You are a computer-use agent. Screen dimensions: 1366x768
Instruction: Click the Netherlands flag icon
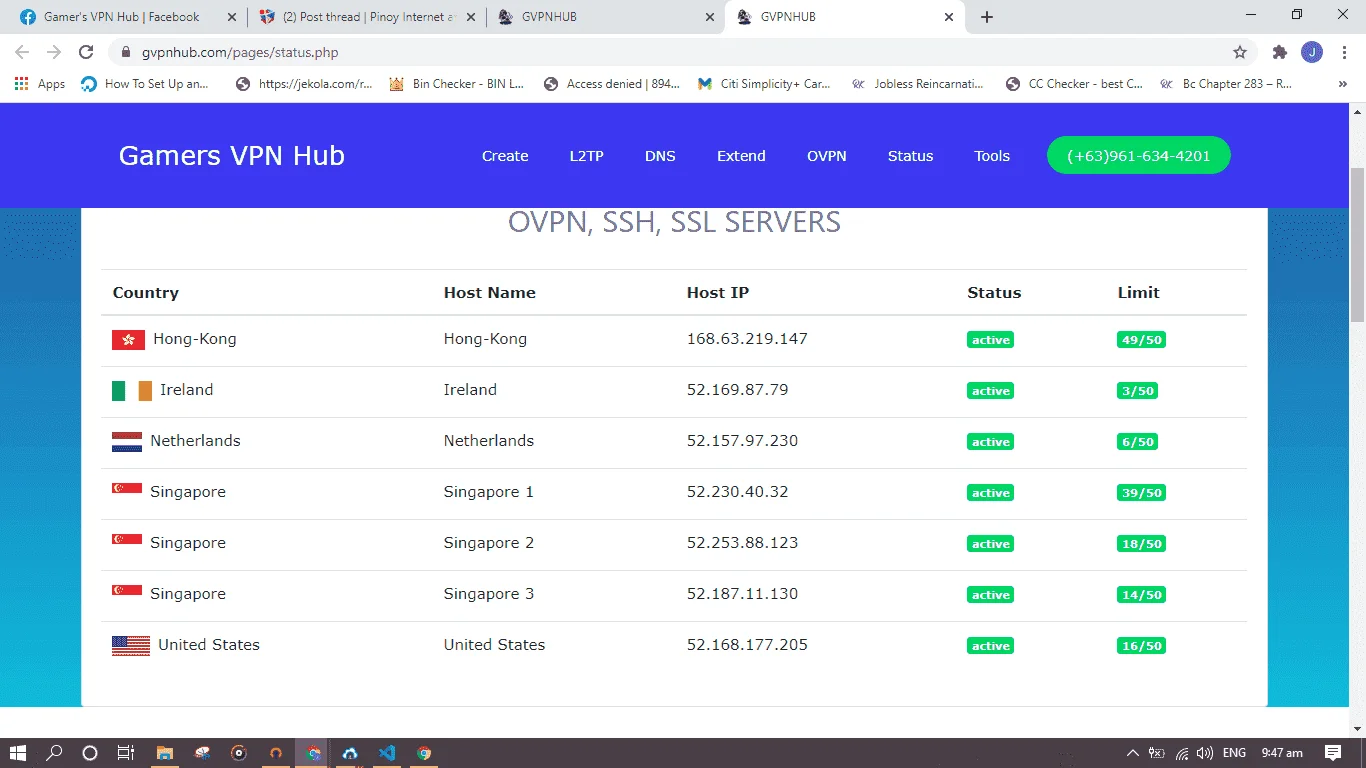[127, 441]
